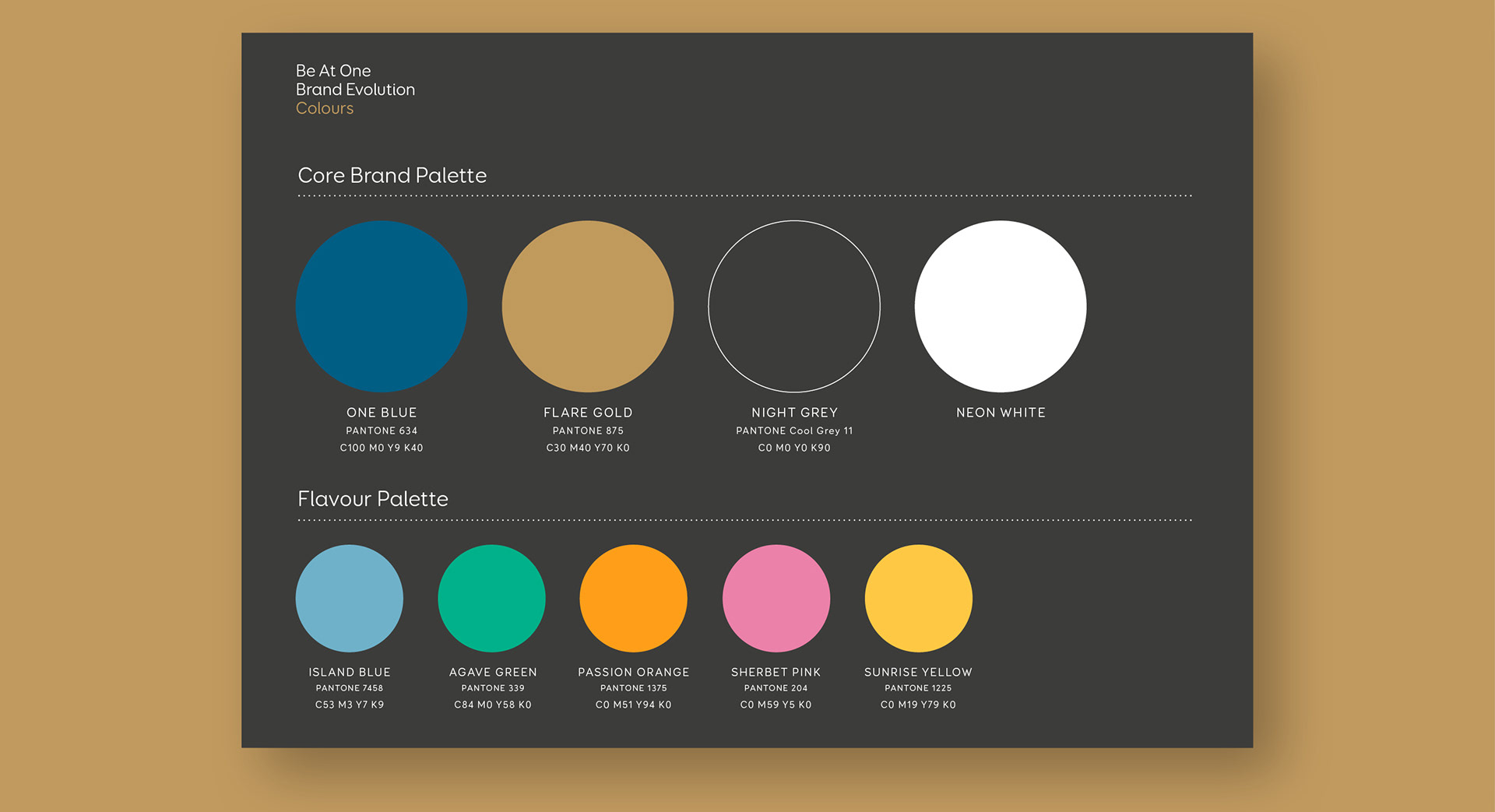Click the 'AGAVE GREEN' label
Image resolution: width=1495 pixels, height=812 pixels.
[x=493, y=672]
